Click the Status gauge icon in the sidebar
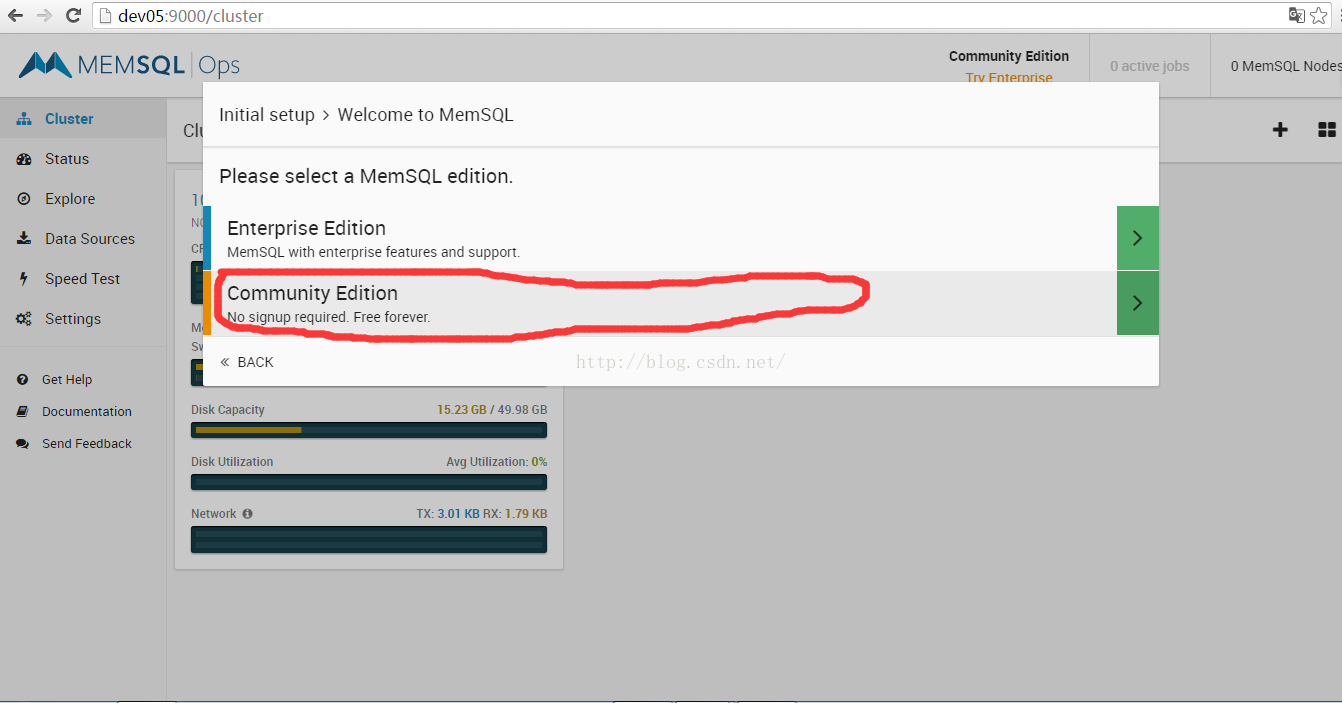This screenshot has height=703, width=1342. [x=24, y=159]
